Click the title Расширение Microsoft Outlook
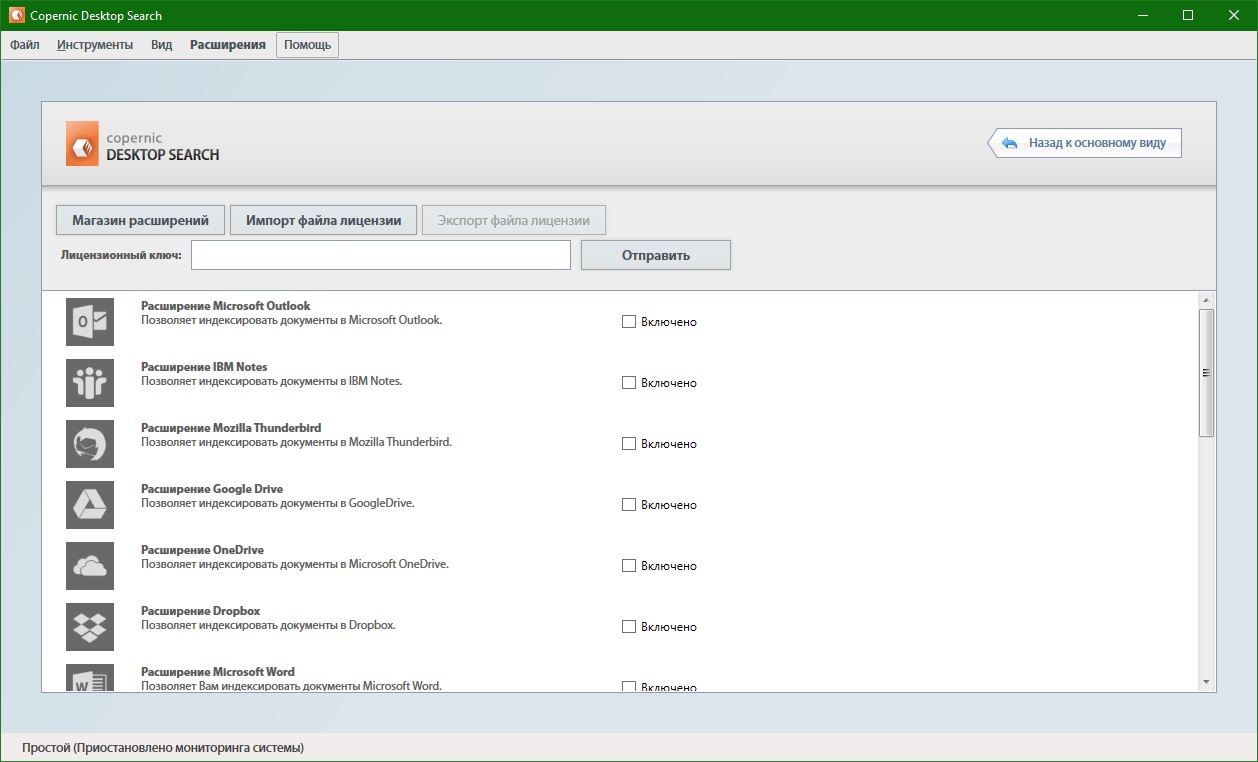The height and width of the screenshot is (762, 1258). (x=226, y=306)
